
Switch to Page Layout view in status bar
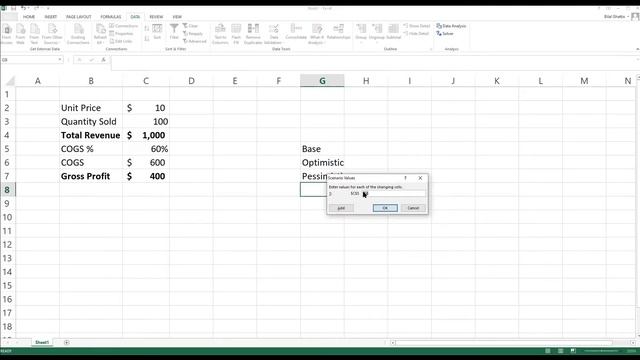(x=560, y=351)
